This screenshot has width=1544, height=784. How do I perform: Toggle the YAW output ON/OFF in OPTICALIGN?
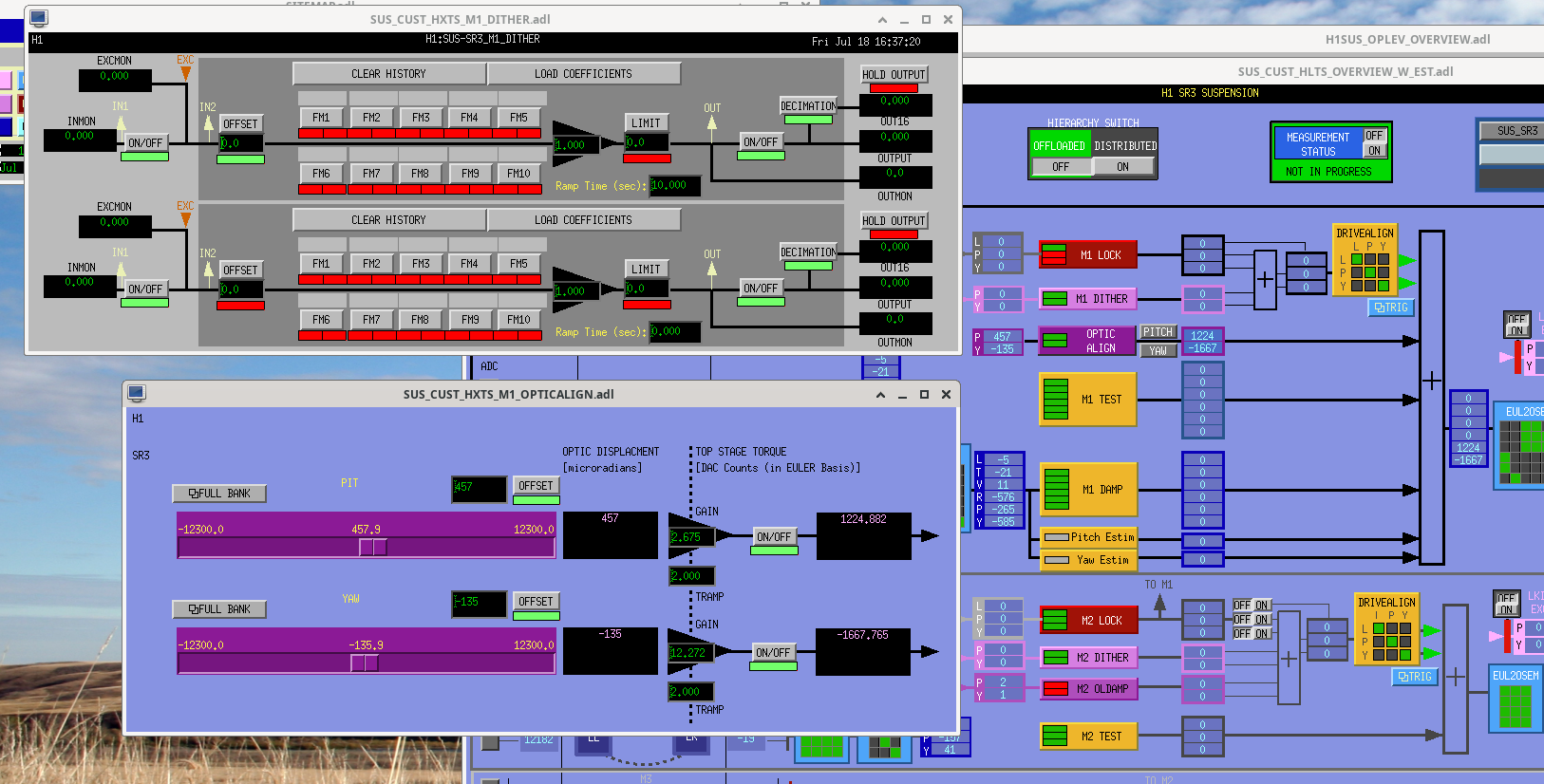pos(774,653)
